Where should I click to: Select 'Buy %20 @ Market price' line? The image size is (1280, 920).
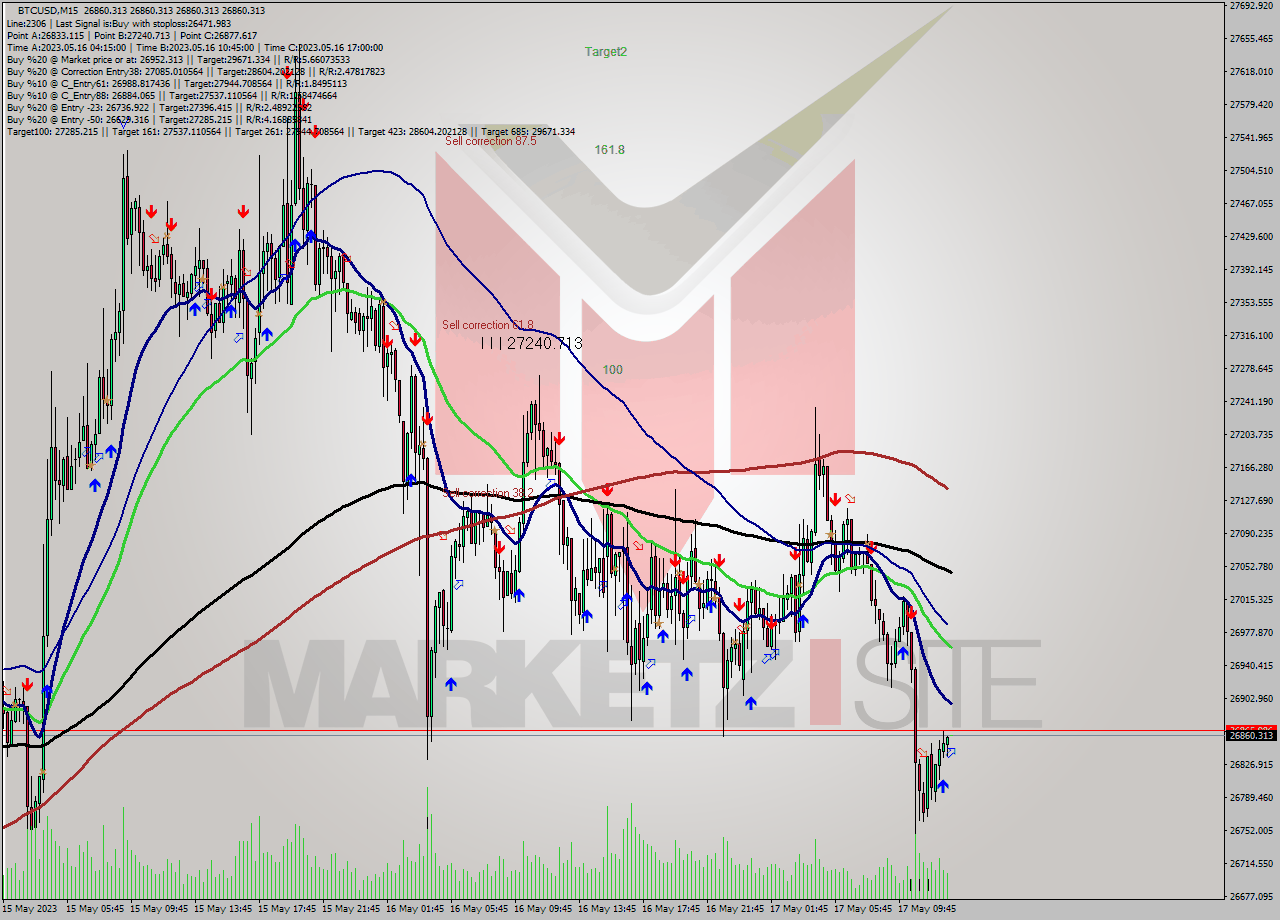[x=178, y=59]
